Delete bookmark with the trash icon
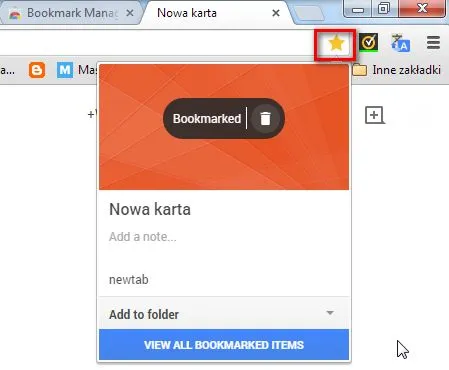Viewport: 449px width, 370px height. tap(265, 118)
